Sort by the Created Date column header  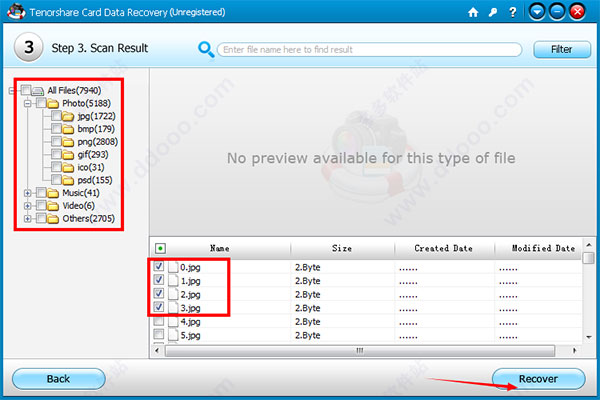pyautogui.click(x=444, y=248)
